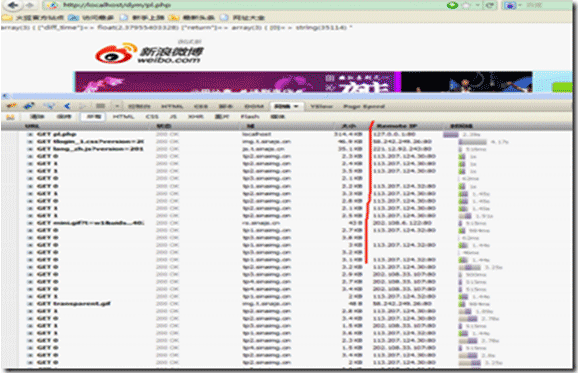Click the browser back arrow button

13,5
